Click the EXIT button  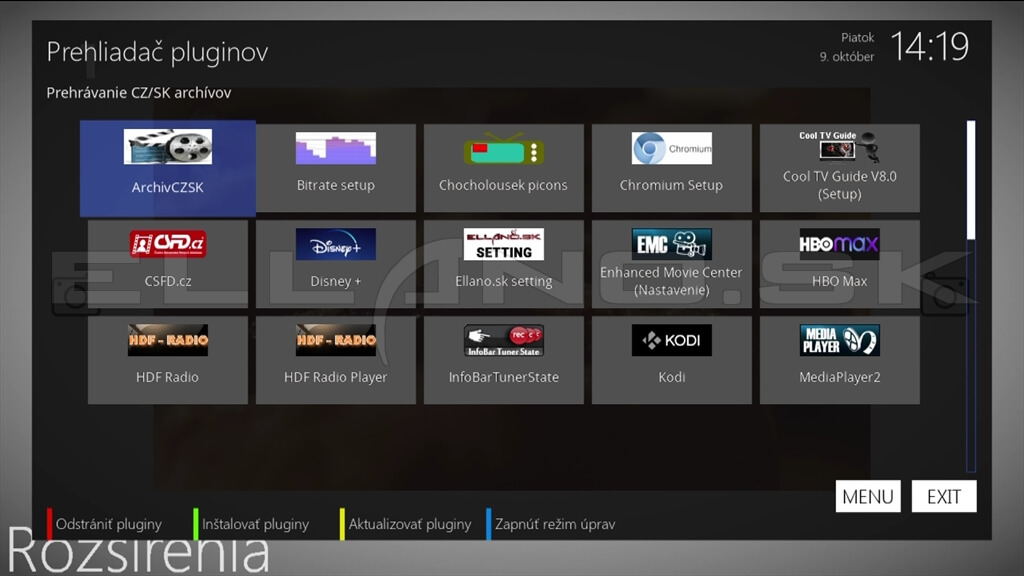pos(944,496)
